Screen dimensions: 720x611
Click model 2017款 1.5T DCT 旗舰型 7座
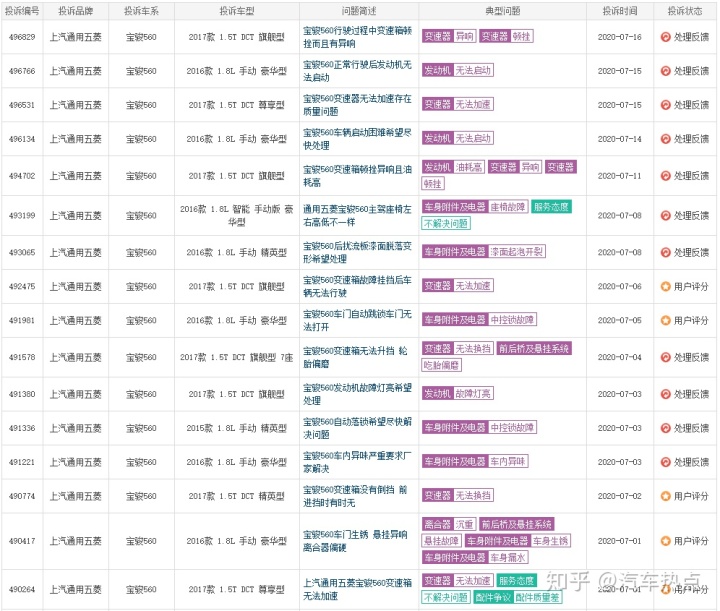236,357
